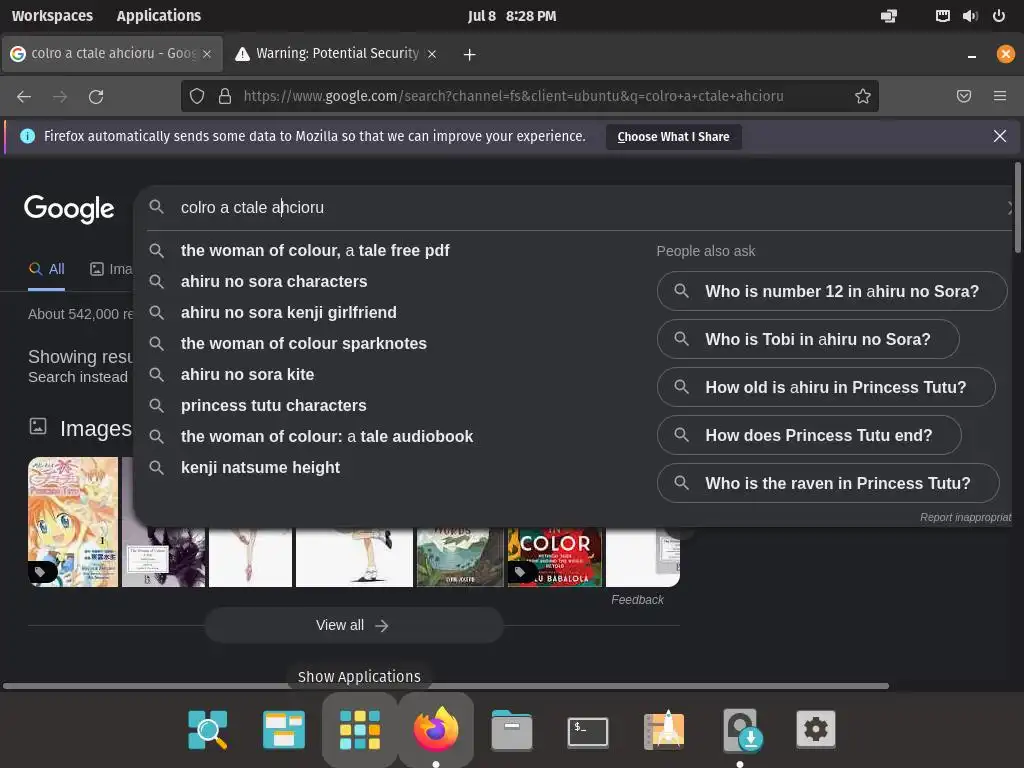Open the rocket launcher app in the dock
The width and height of the screenshot is (1024, 768).
tap(664, 729)
